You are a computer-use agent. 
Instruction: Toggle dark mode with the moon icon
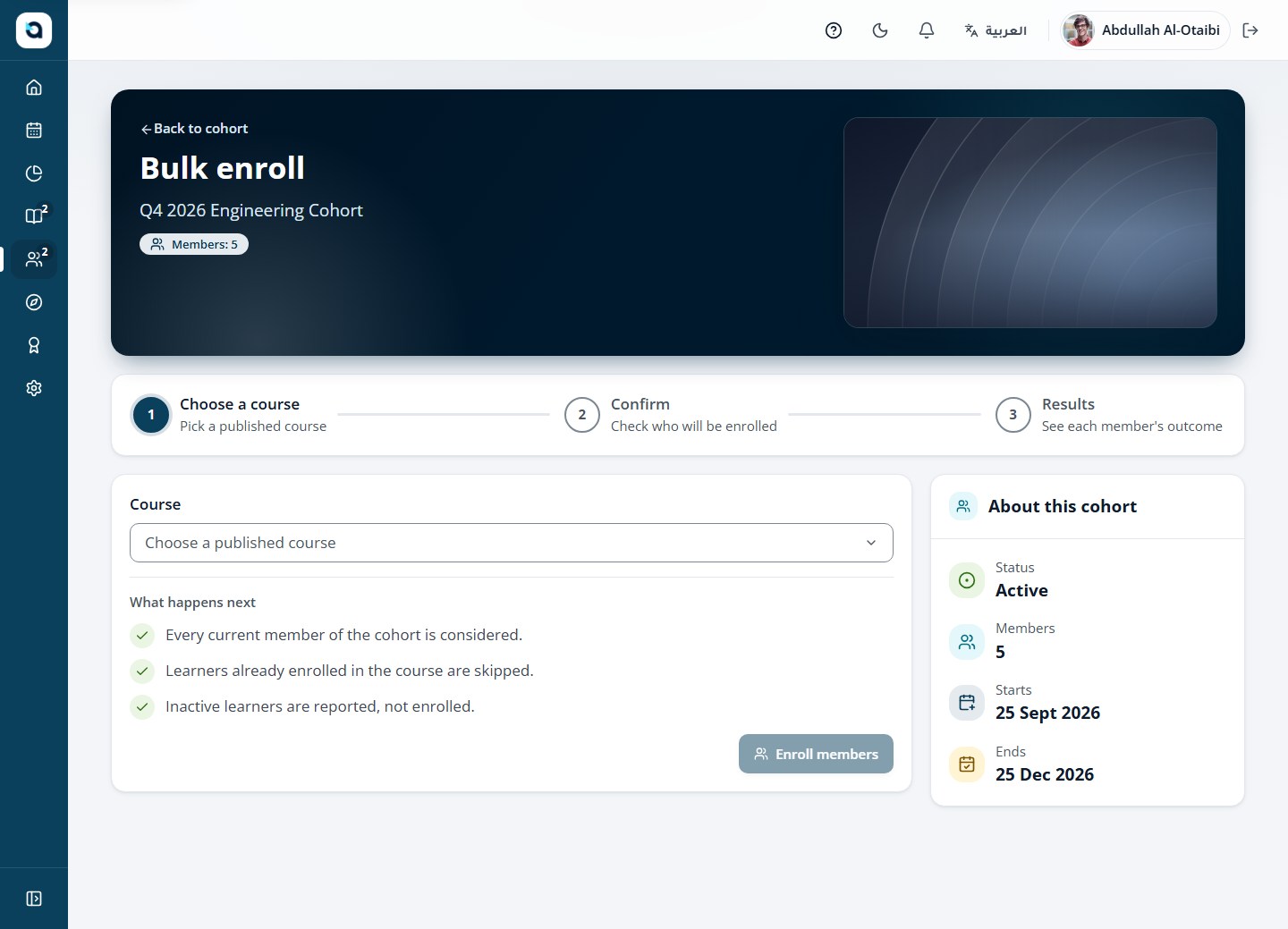click(x=880, y=30)
